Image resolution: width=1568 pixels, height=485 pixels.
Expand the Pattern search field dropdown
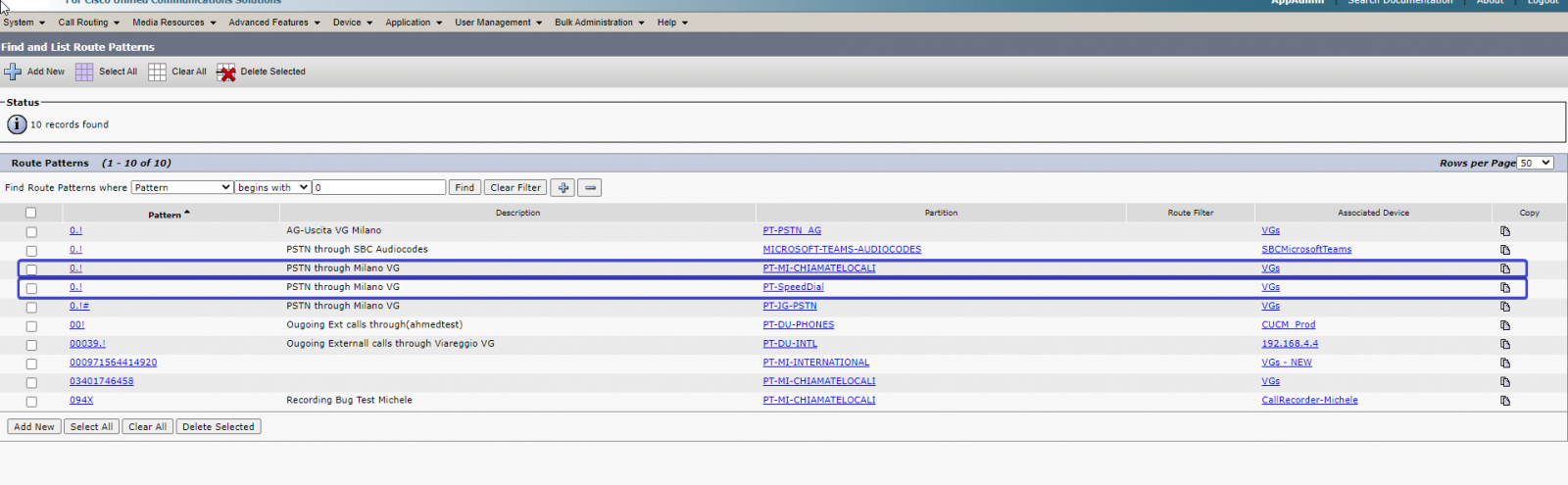pyautogui.click(x=181, y=187)
